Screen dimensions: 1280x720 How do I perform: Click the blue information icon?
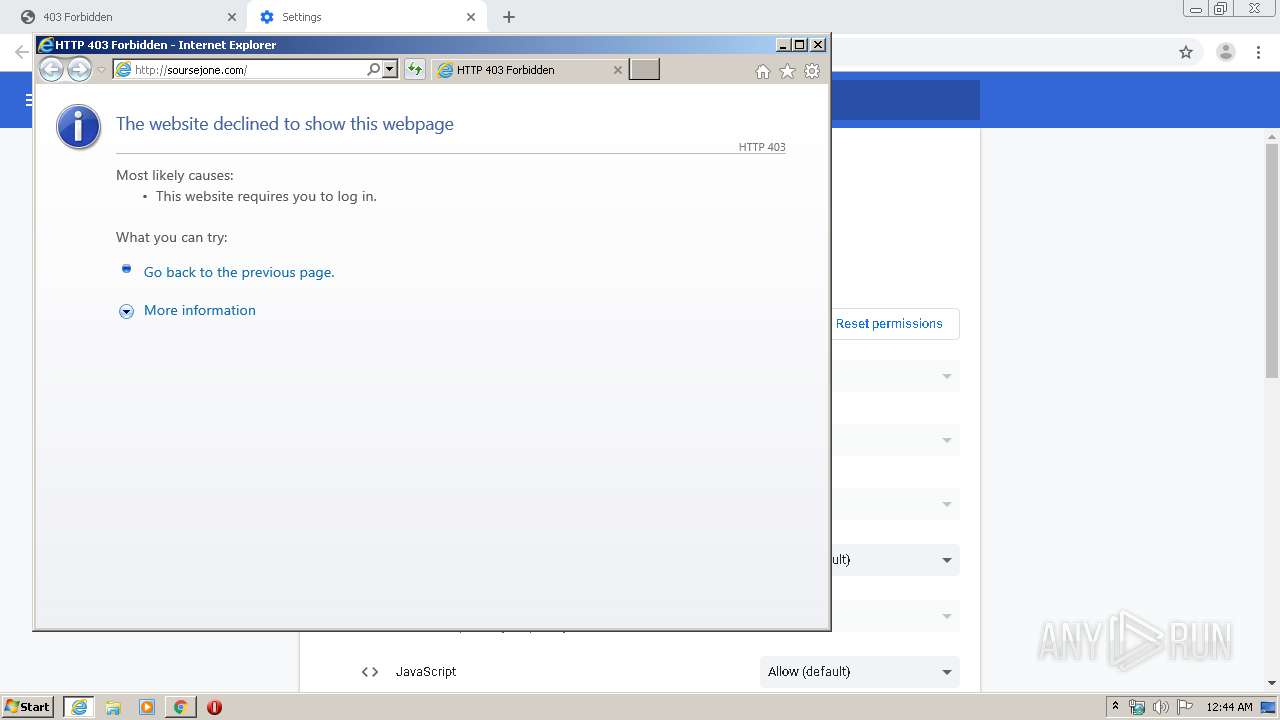(78, 127)
